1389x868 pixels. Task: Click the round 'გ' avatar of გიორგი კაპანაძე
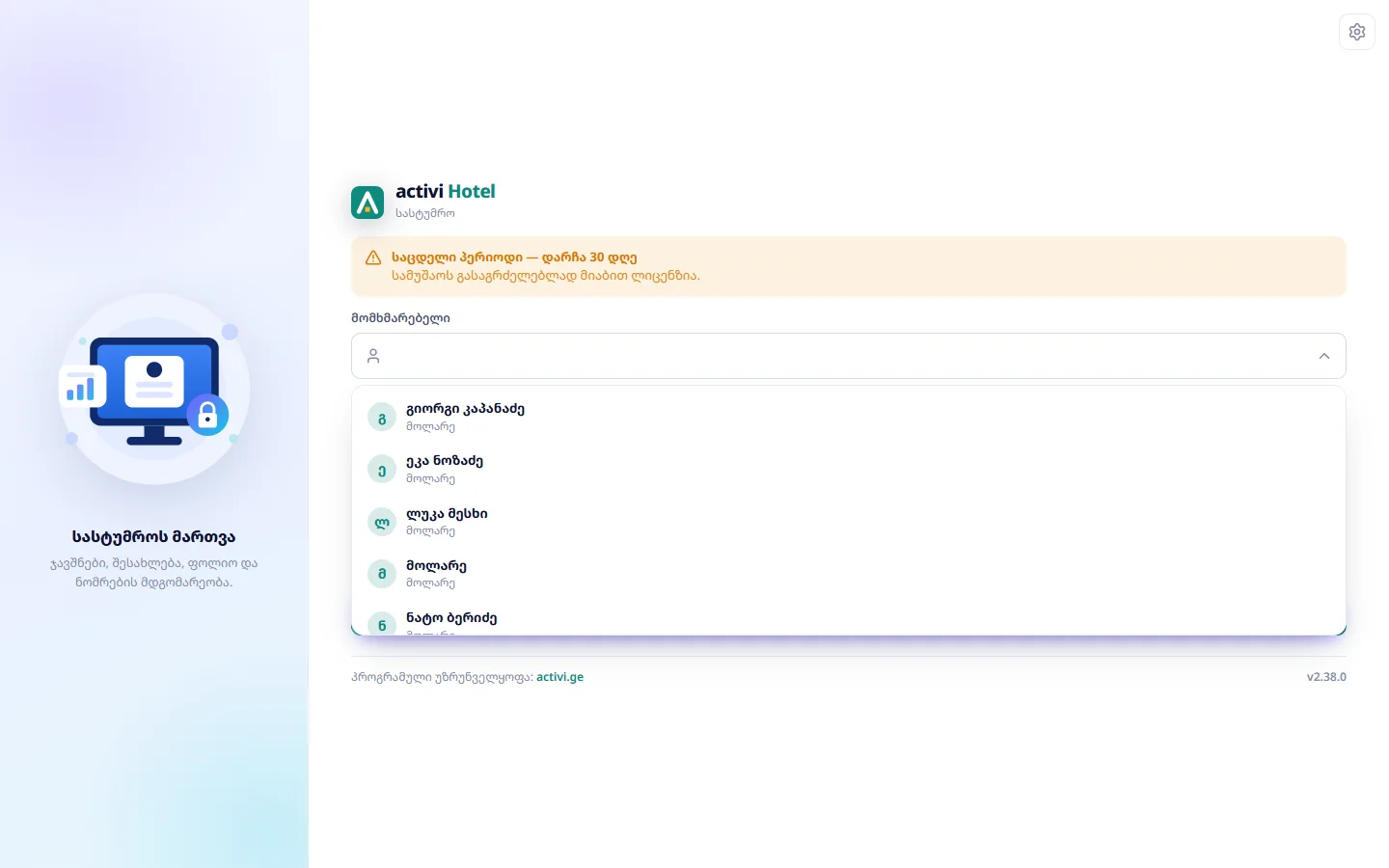(x=382, y=418)
